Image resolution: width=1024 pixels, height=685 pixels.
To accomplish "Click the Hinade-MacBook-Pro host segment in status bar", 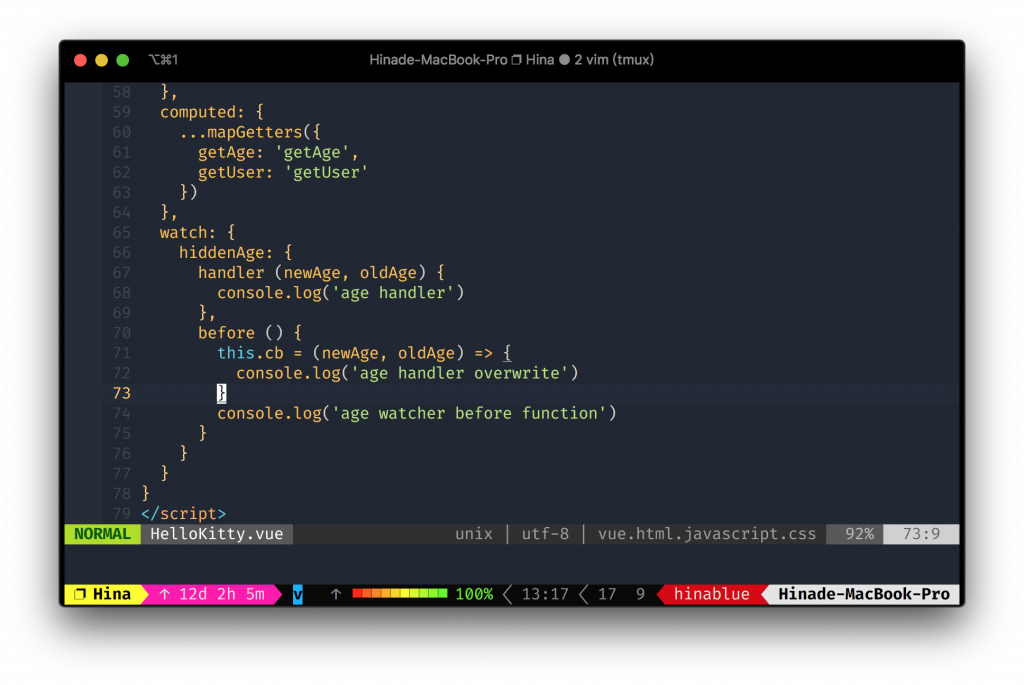I will [863, 594].
